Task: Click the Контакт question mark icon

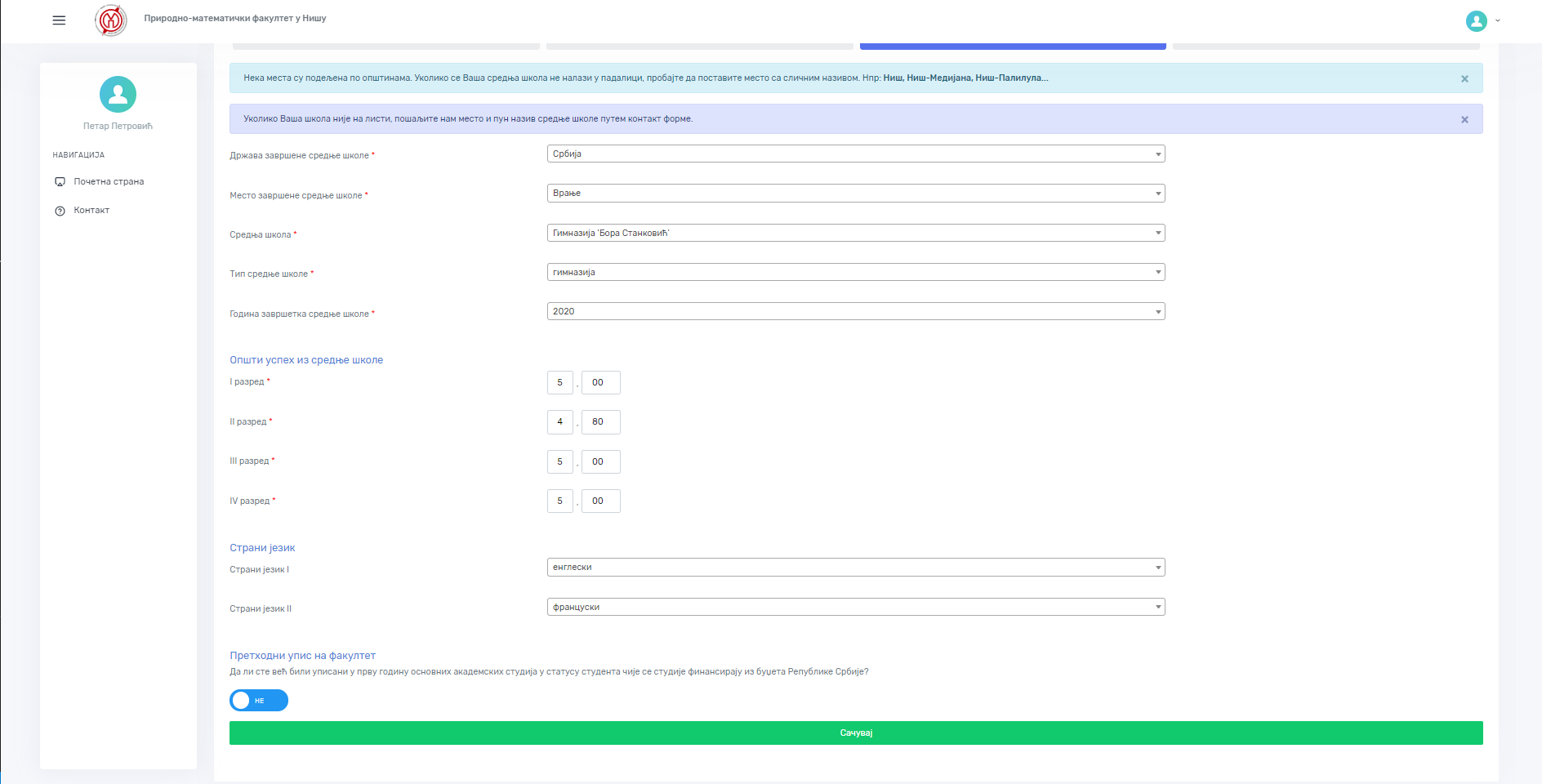Action: click(60, 211)
